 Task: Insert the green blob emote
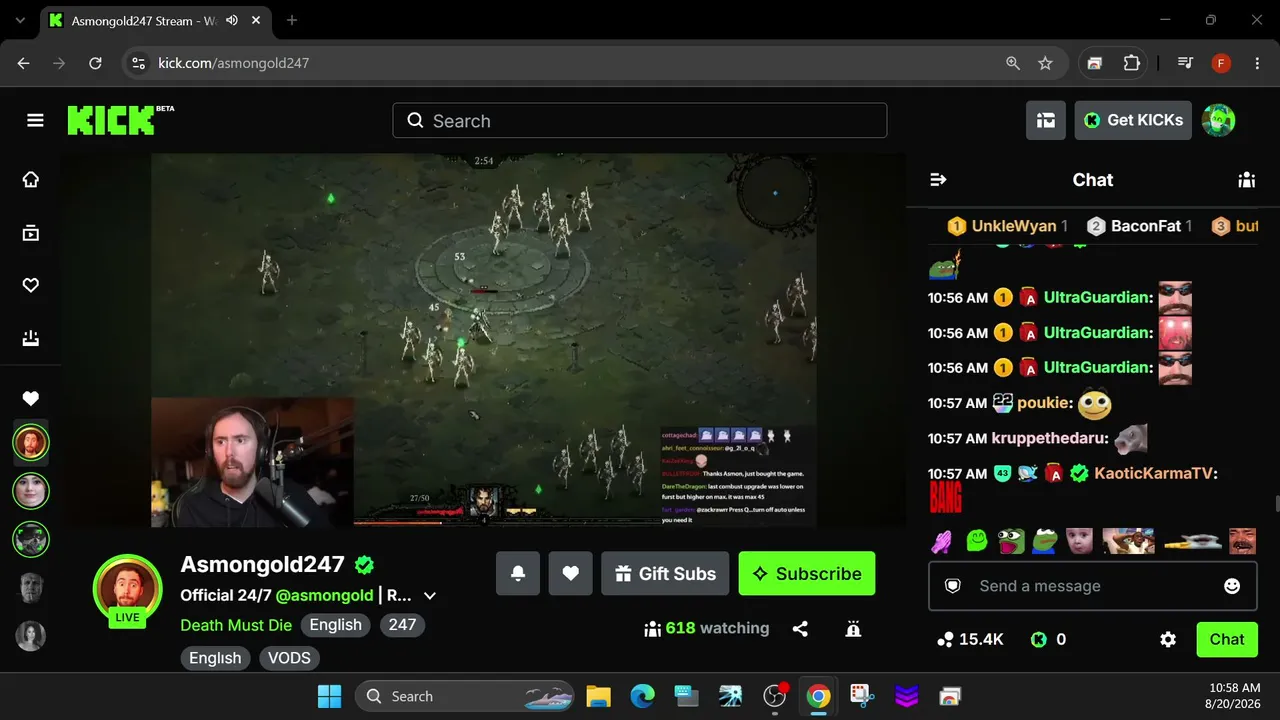pyautogui.click(x=977, y=542)
